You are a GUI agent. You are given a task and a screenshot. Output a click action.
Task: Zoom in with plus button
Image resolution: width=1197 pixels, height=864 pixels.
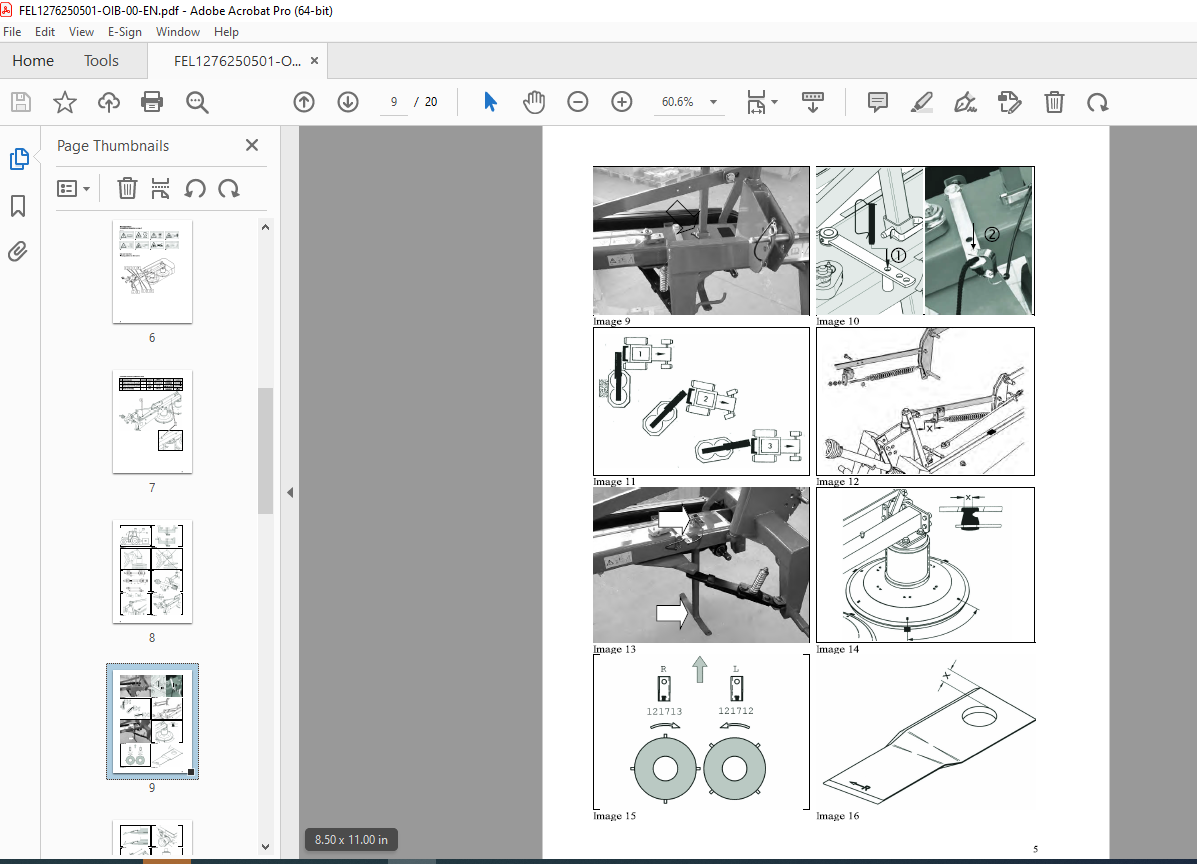(x=622, y=102)
